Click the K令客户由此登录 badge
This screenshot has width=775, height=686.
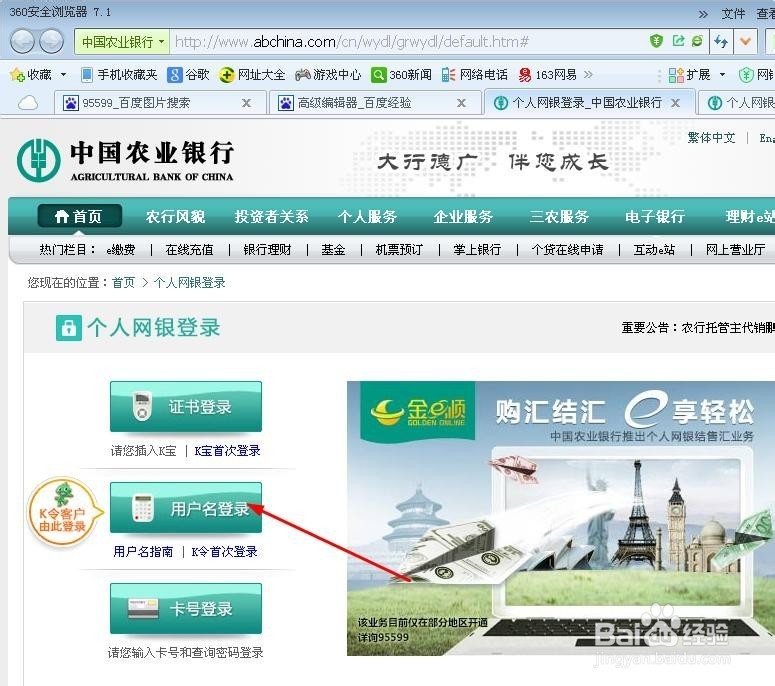[x=64, y=513]
